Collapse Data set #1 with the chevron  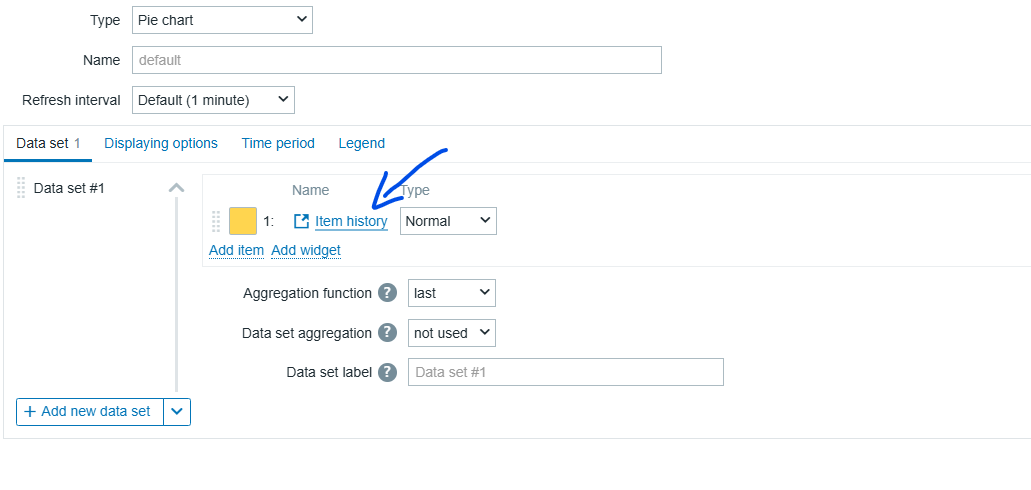coord(176,188)
